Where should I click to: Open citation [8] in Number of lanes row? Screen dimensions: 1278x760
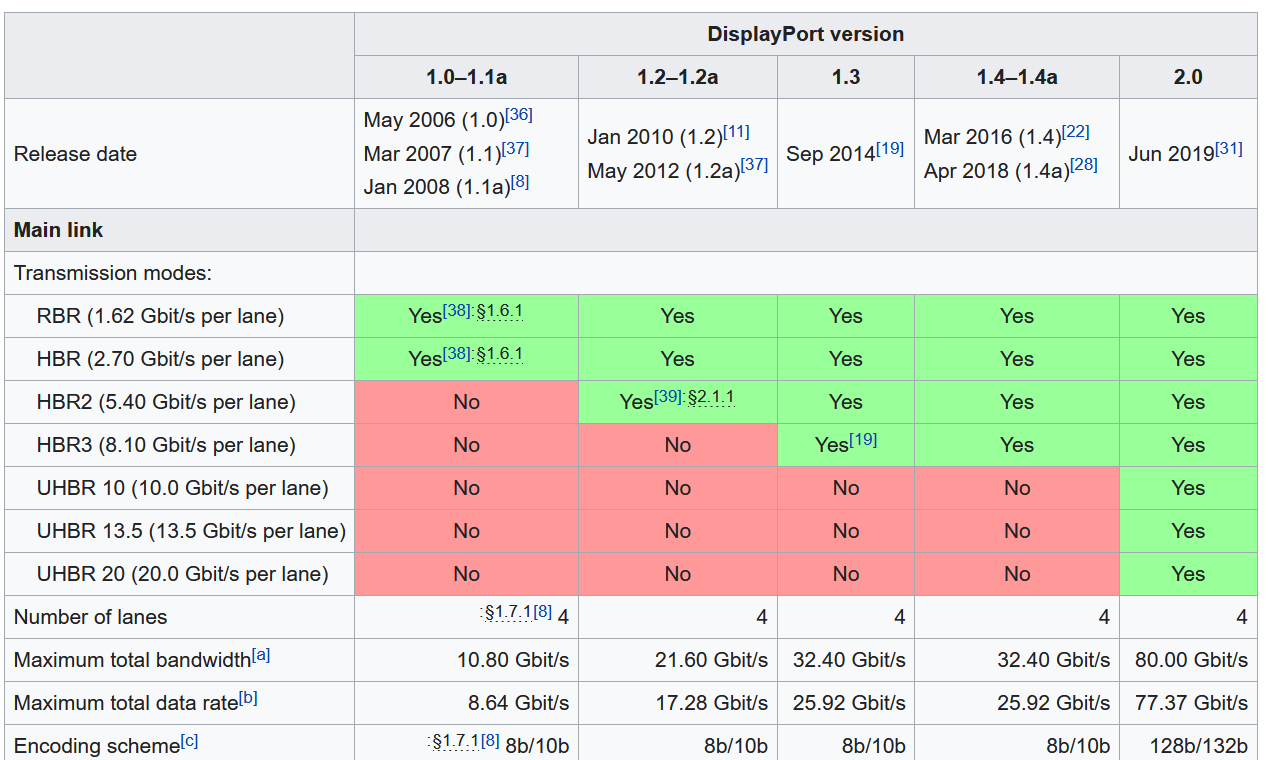(x=542, y=612)
